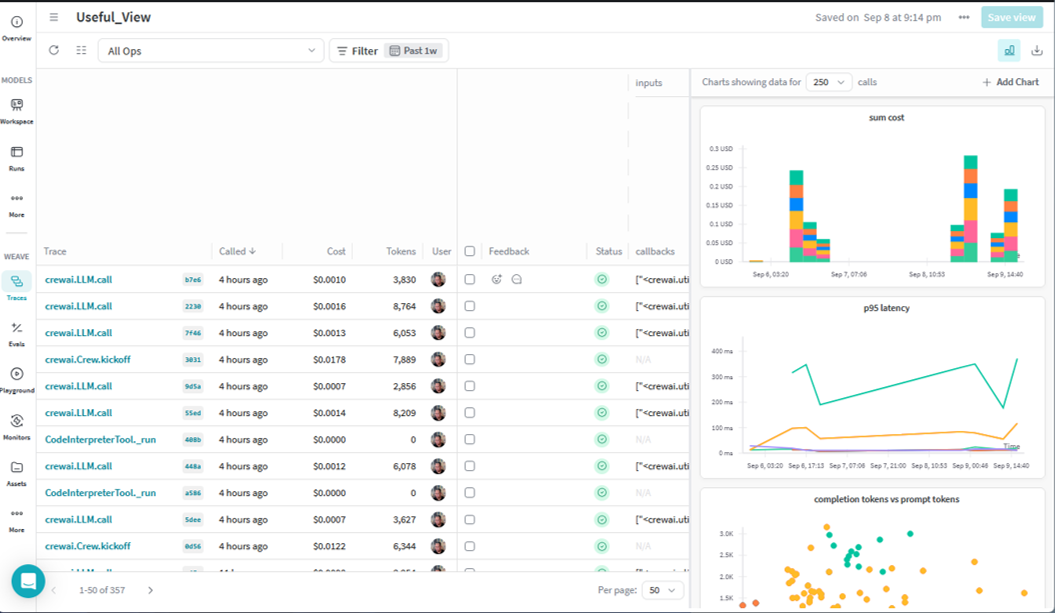This screenshot has height=613, width=1055.
Task: Open the Assets sidebar section
Action: [17, 472]
